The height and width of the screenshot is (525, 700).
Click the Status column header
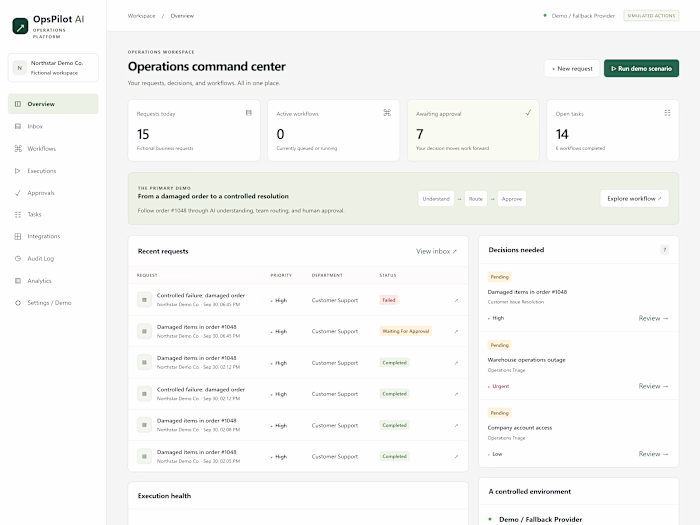click(x=388, y=275)
